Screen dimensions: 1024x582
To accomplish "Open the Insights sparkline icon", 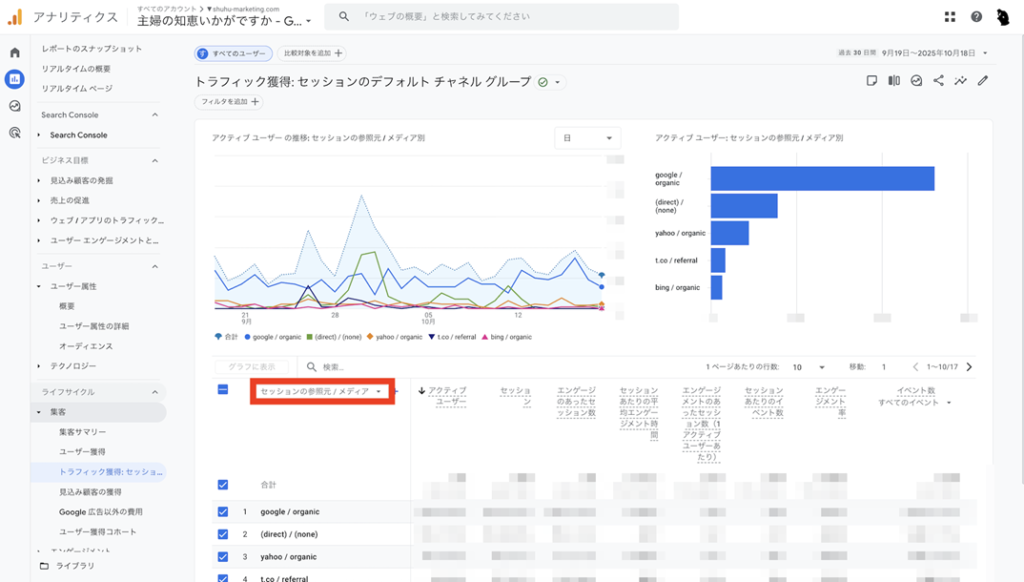I will point(960,81).
